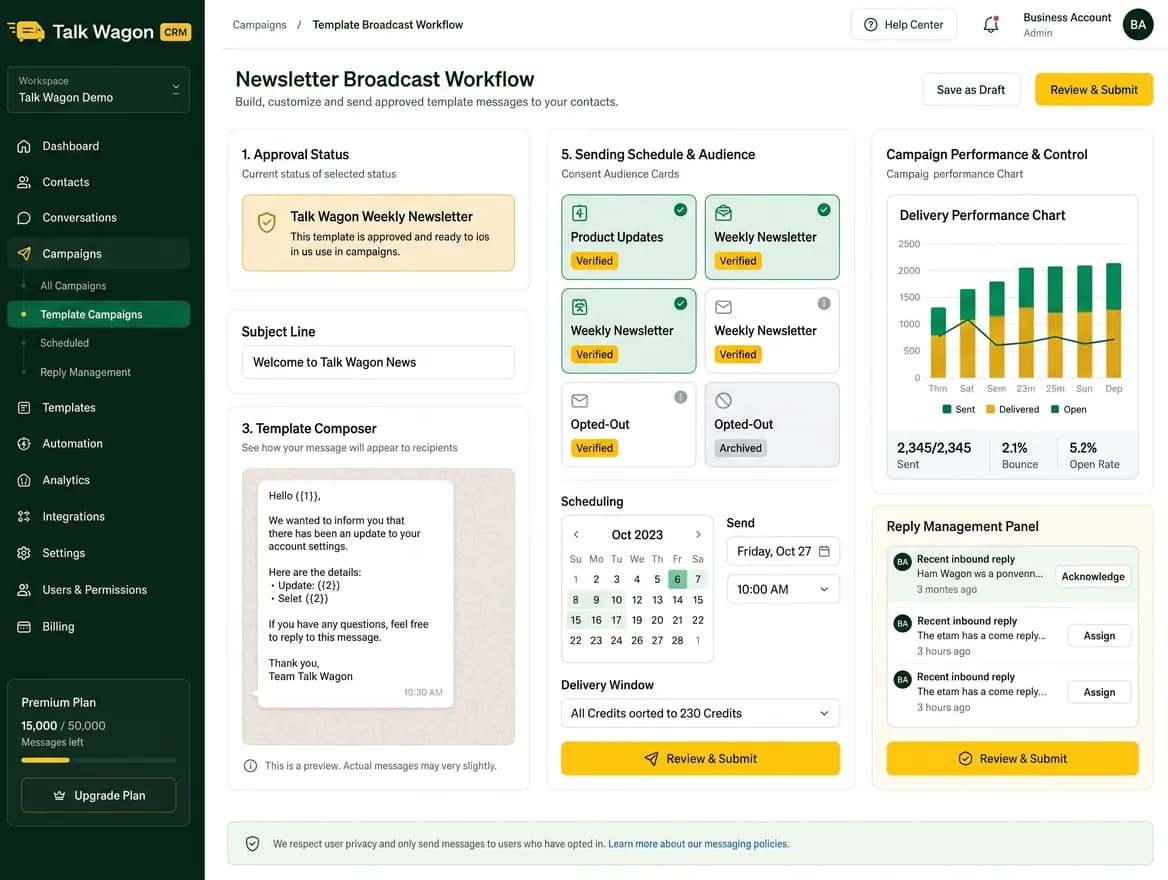
Task: Open Scheduled campaigns submenu item
Action: (64, 343)
